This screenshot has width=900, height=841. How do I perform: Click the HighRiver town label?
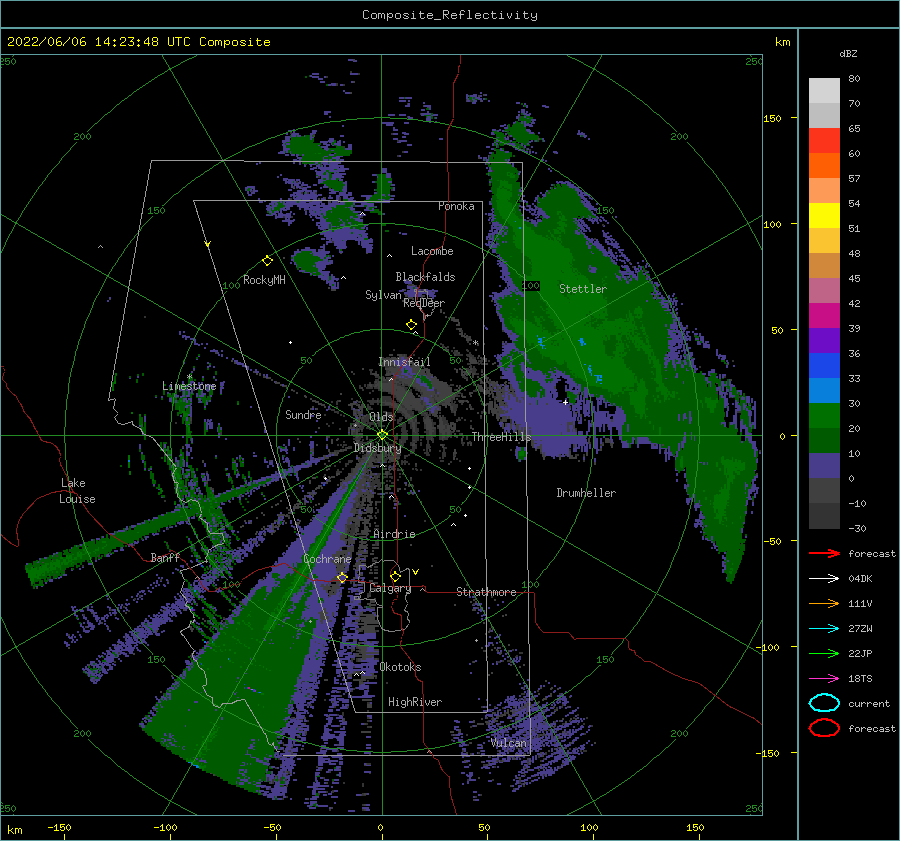click(x=415, y=702)
